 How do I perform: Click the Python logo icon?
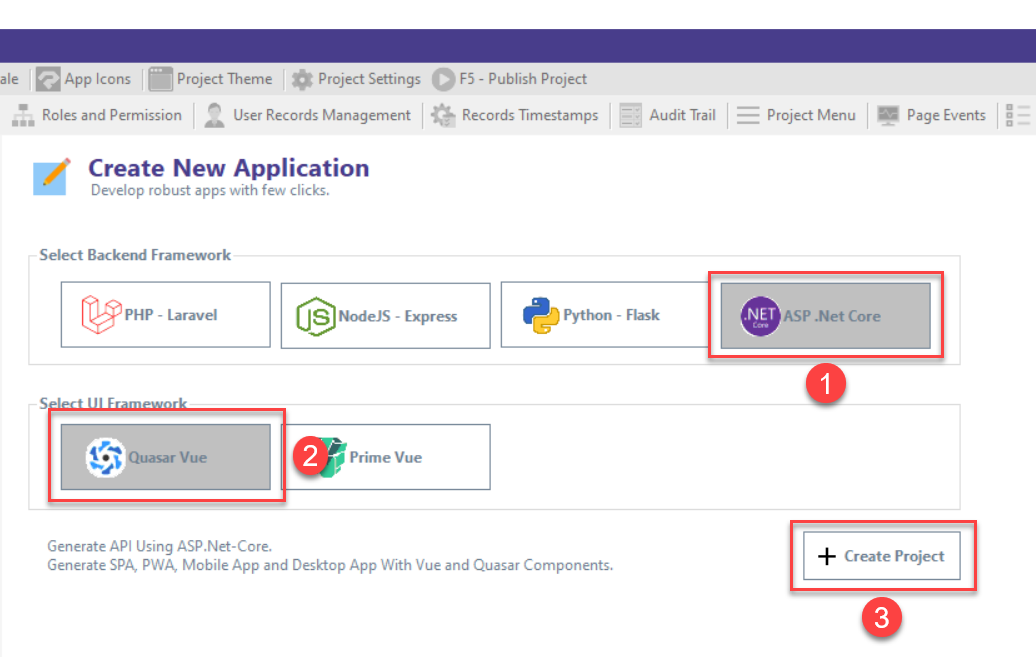coord(541,315)
